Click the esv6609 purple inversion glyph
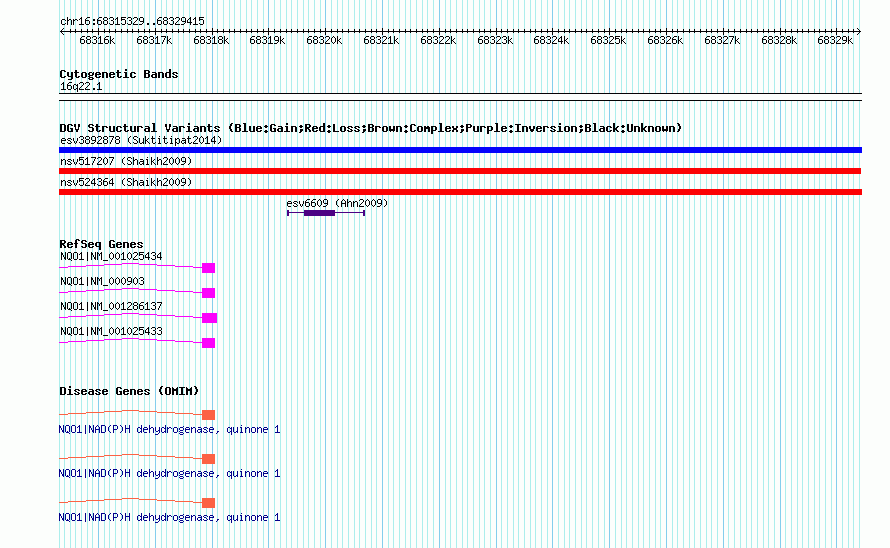This screenshot has width=890, height=548. (x=326, y=213)
